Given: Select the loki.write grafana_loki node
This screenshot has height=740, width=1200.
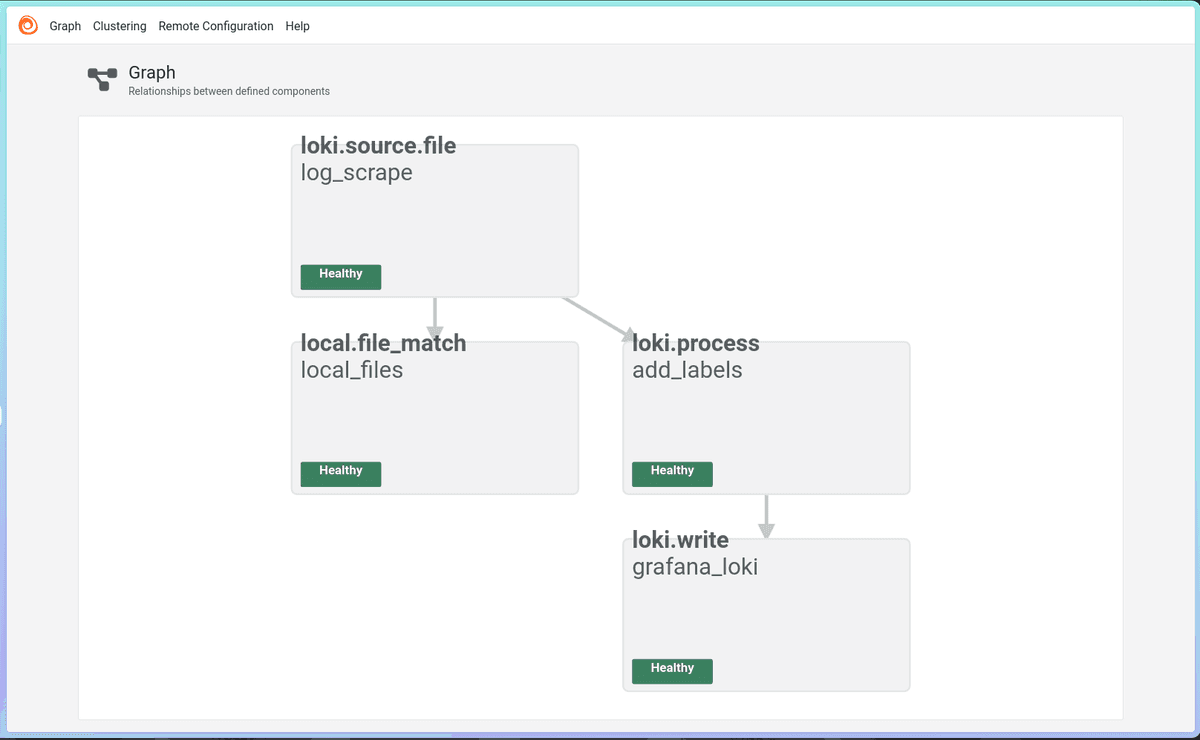Looking at the screenshot, I should (766, 615).
